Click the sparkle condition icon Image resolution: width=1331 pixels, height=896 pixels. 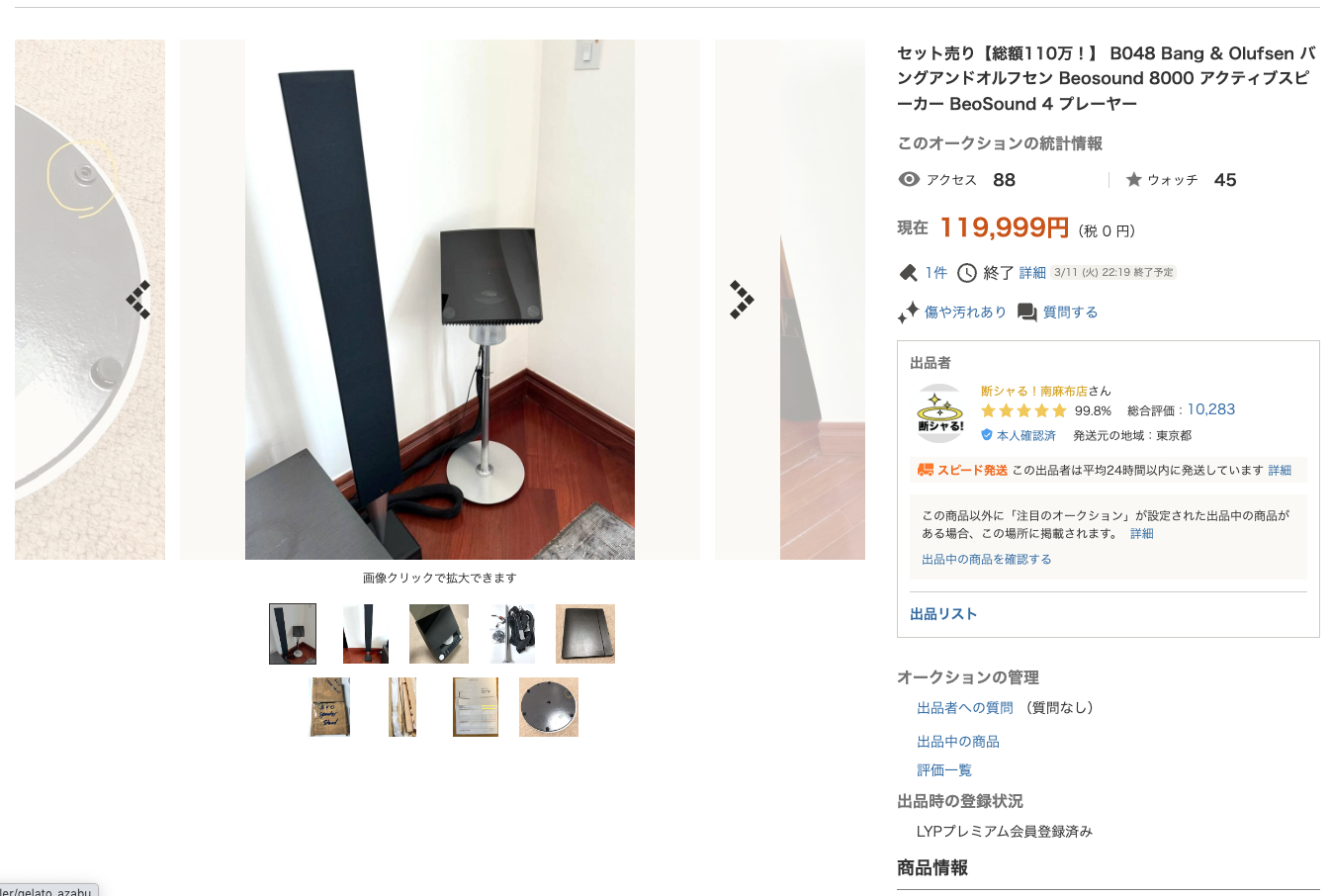pos(908,313)
